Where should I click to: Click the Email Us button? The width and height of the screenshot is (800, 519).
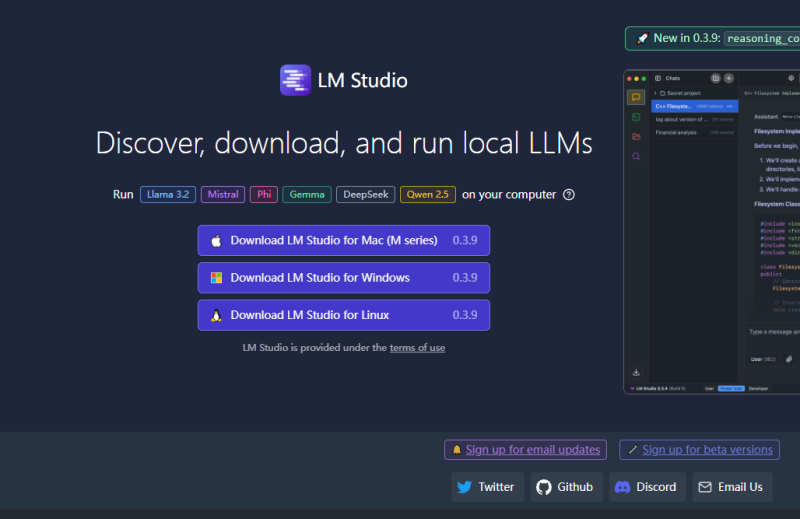point(732,487)
